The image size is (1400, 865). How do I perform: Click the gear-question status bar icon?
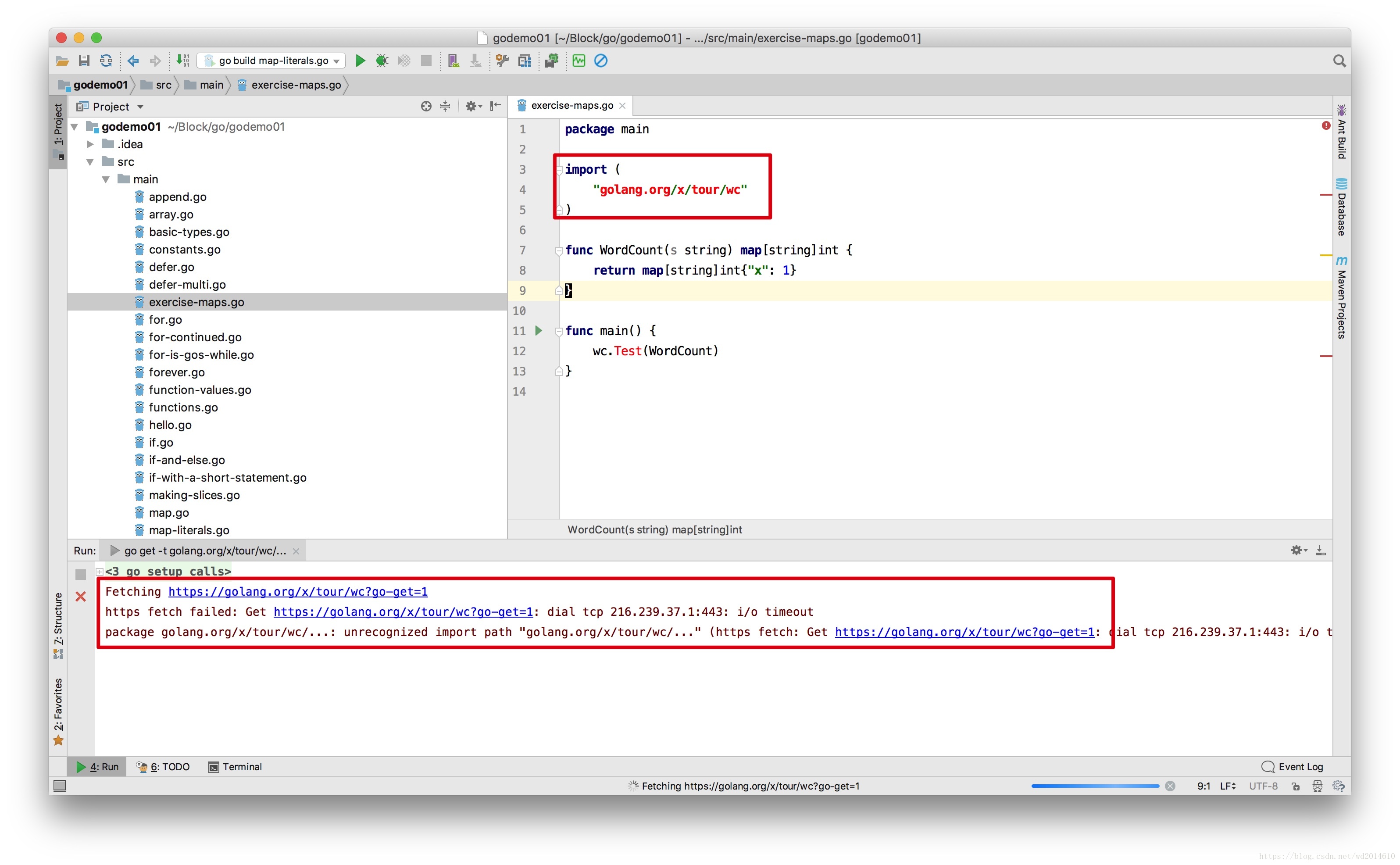pyautogui.click(x=1339, y=786)
